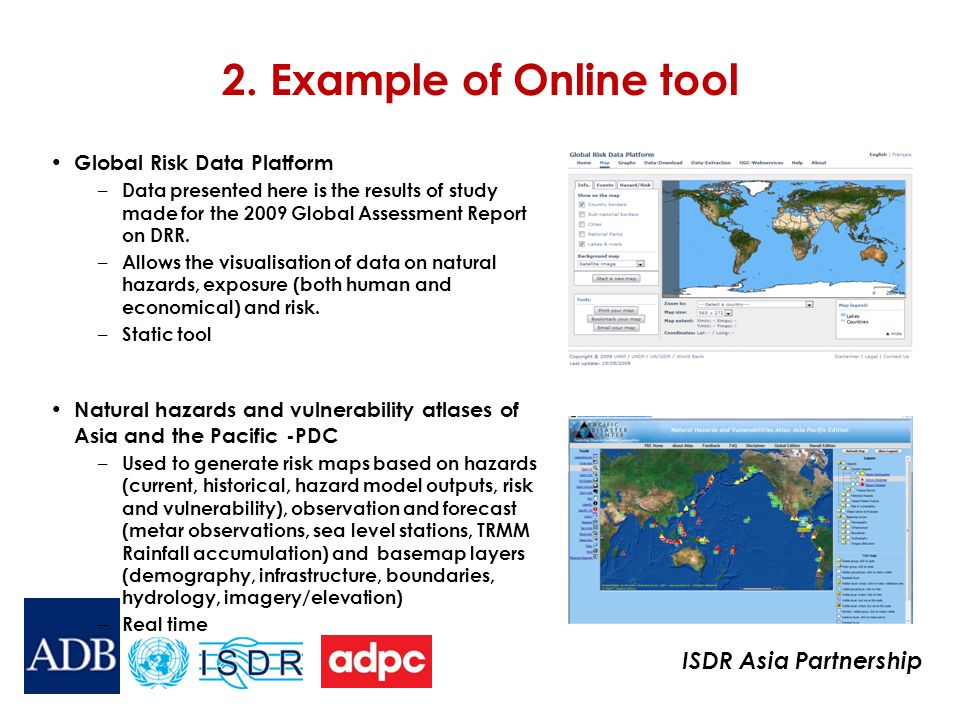Click Email your map button
The width and height of the screenshot is (960, 720).
(616, 328)
